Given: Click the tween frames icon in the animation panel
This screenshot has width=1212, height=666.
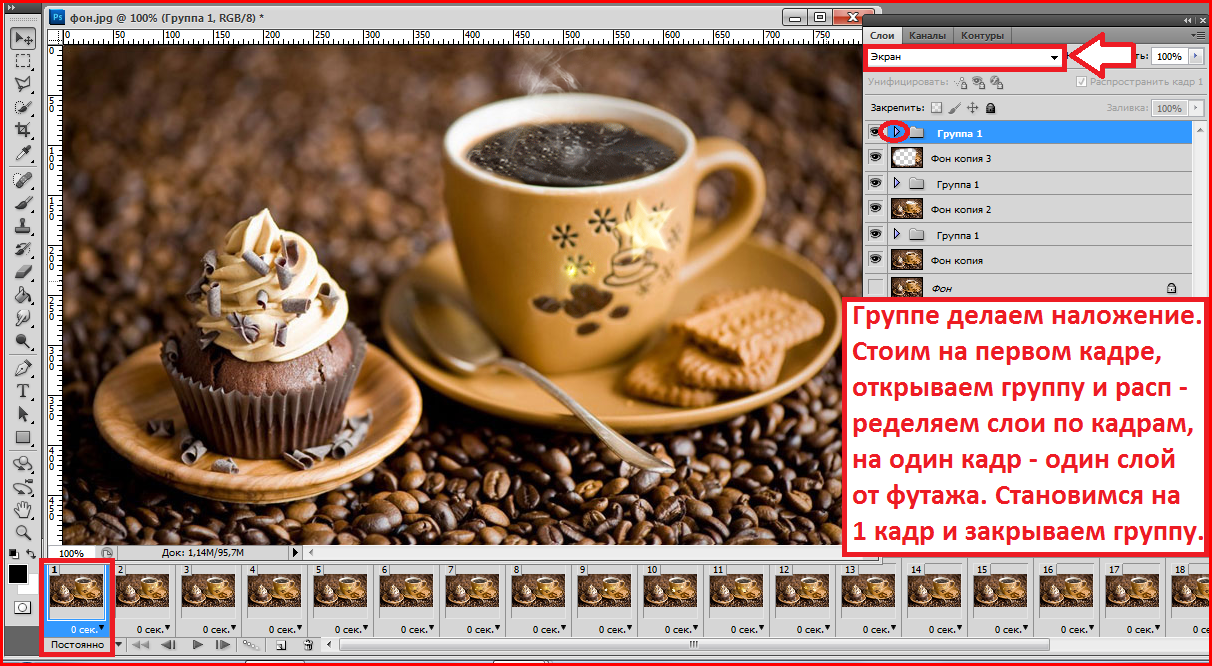Looking at the screenshot, I should pos(251,646).
